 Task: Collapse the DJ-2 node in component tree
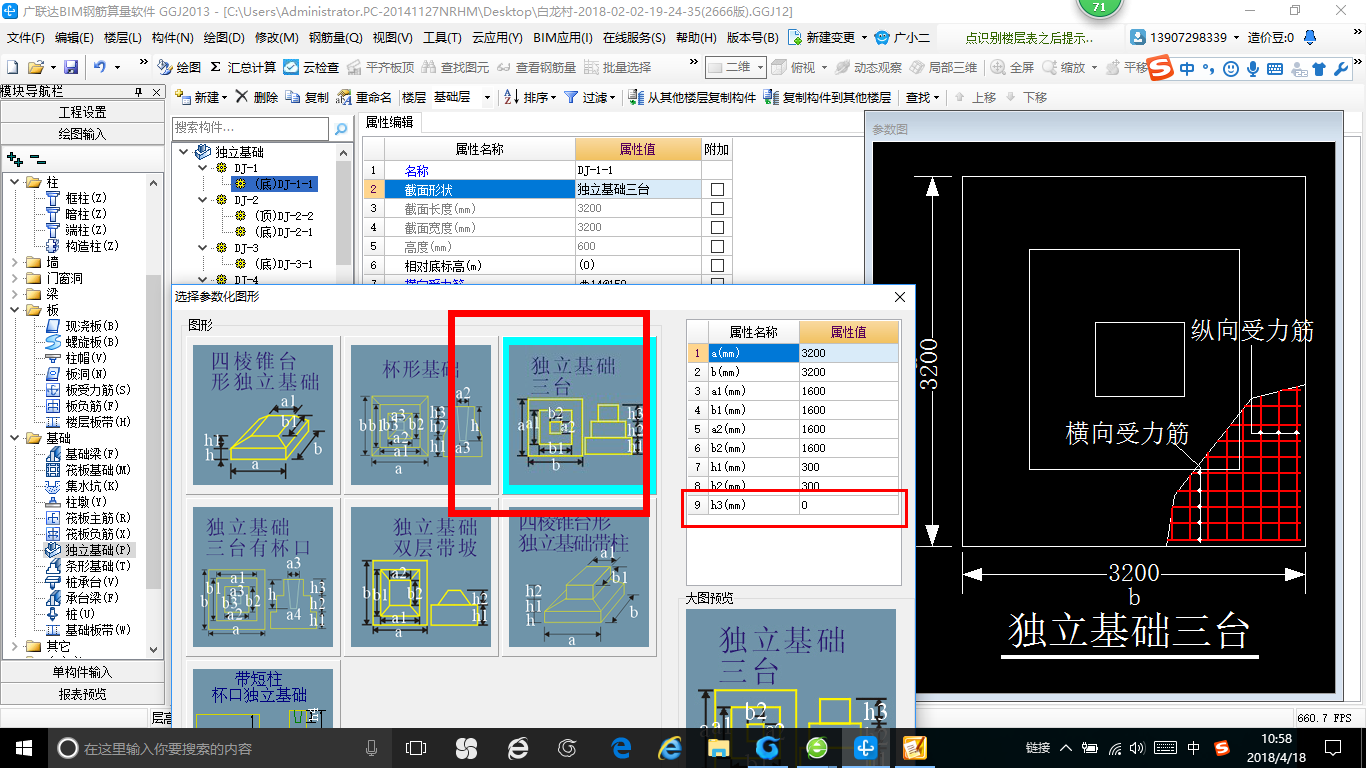[x=205, y=200]
